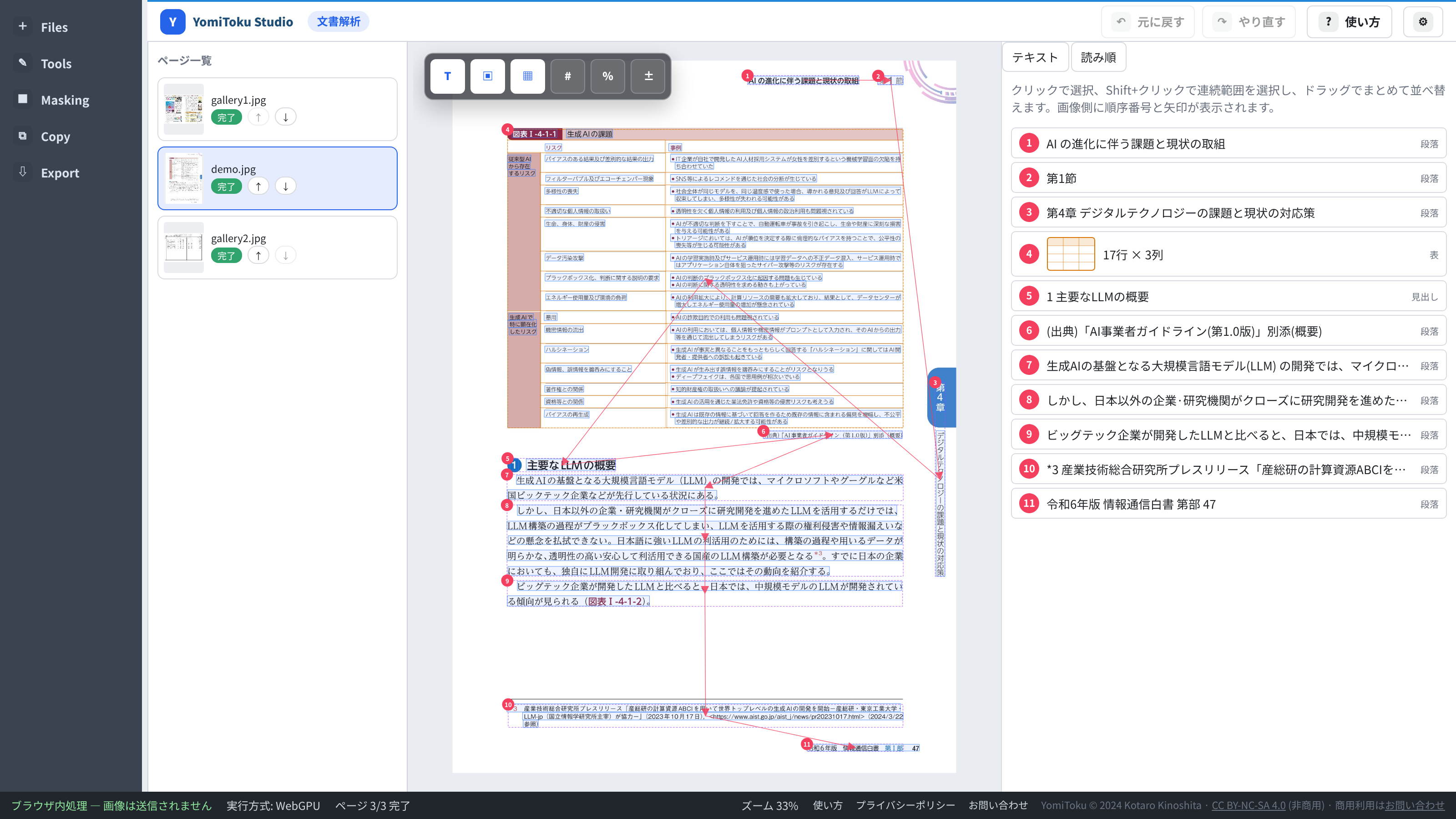Select item 8 しかし、日本以外の企業
This screenshot has height=819, width=1456.
click(x=1229, y=400)
